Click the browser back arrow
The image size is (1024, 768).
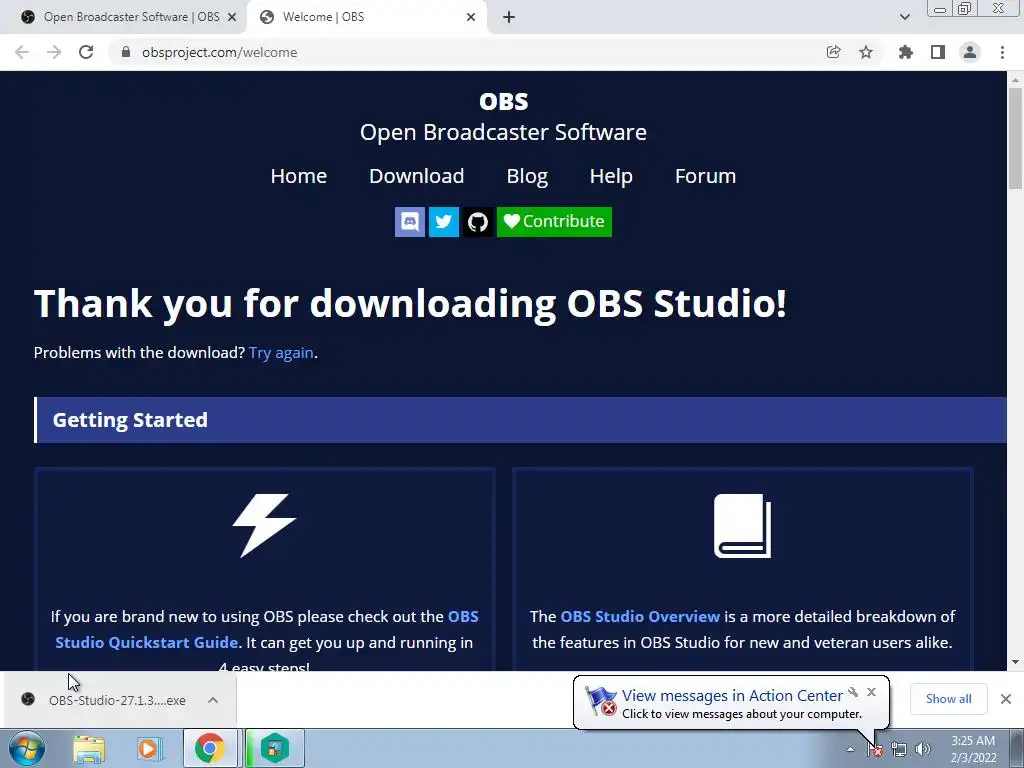pos(22,52)
